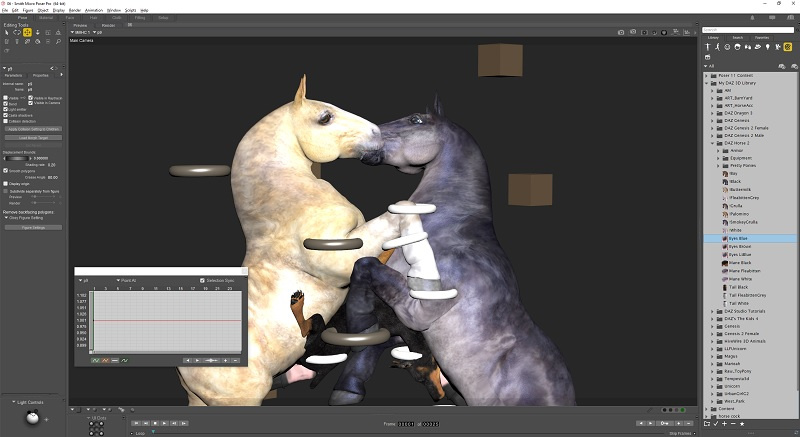800x437 pixels.
Task: Adjust the graph editor zoom slider
Action: 211,361
